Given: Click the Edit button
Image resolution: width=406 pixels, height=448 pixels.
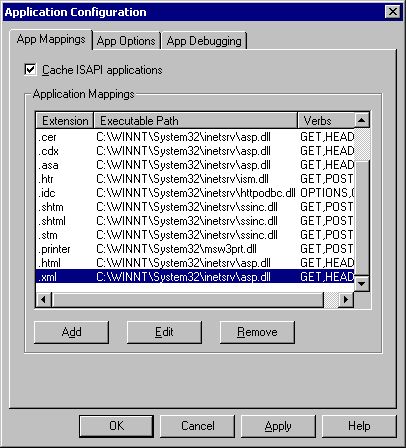Looking at the screenshot, I should pyautogui.click(x=164, y=332).
